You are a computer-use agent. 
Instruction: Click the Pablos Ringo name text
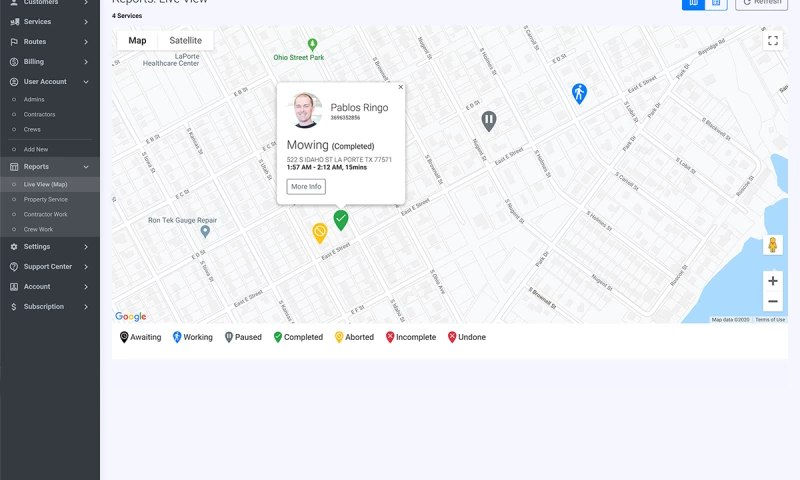(x=359, y=108)
